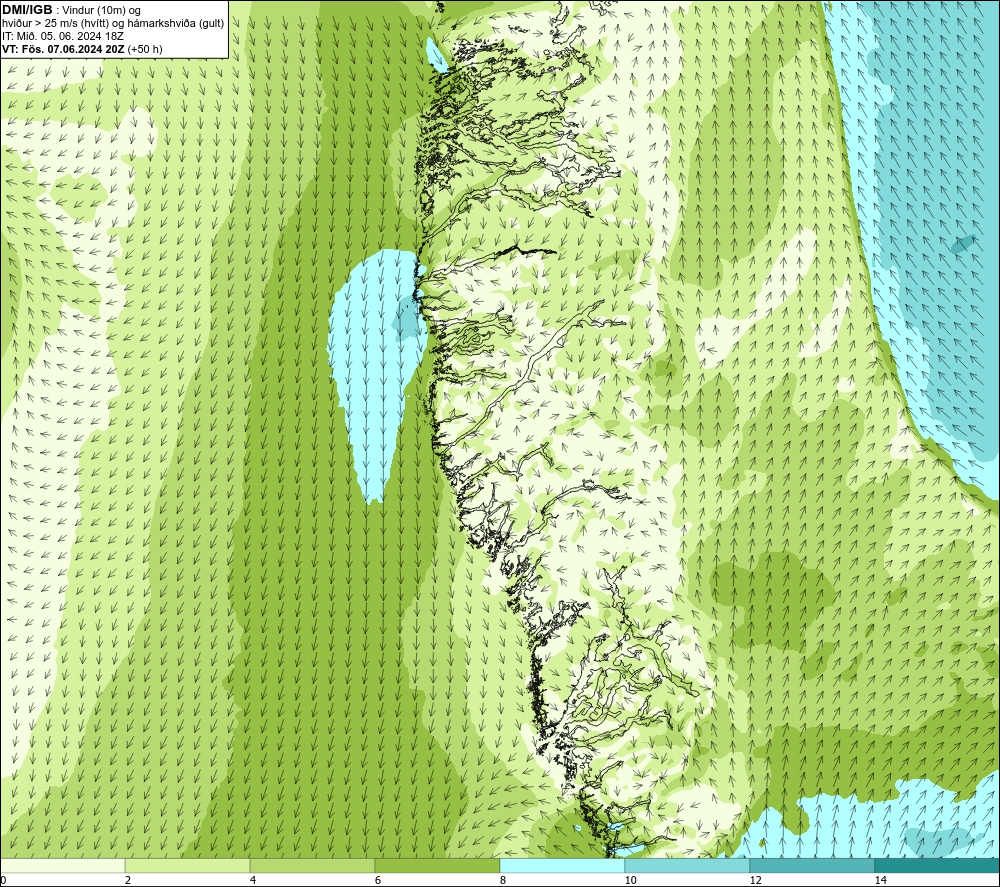Click the 8–10 m/s light cyan legend swatch
This screenshot has height=887, width=1000.
tap(562, 865)
